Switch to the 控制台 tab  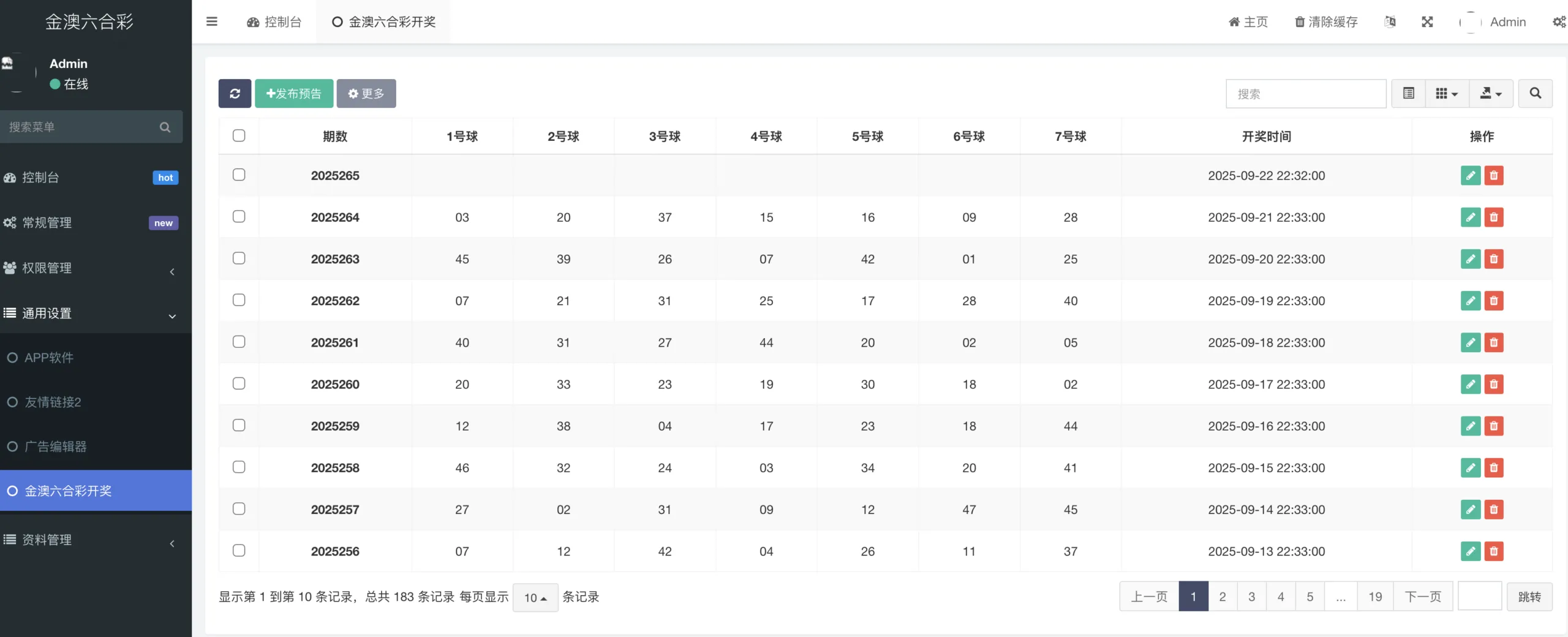pos(274,22)
